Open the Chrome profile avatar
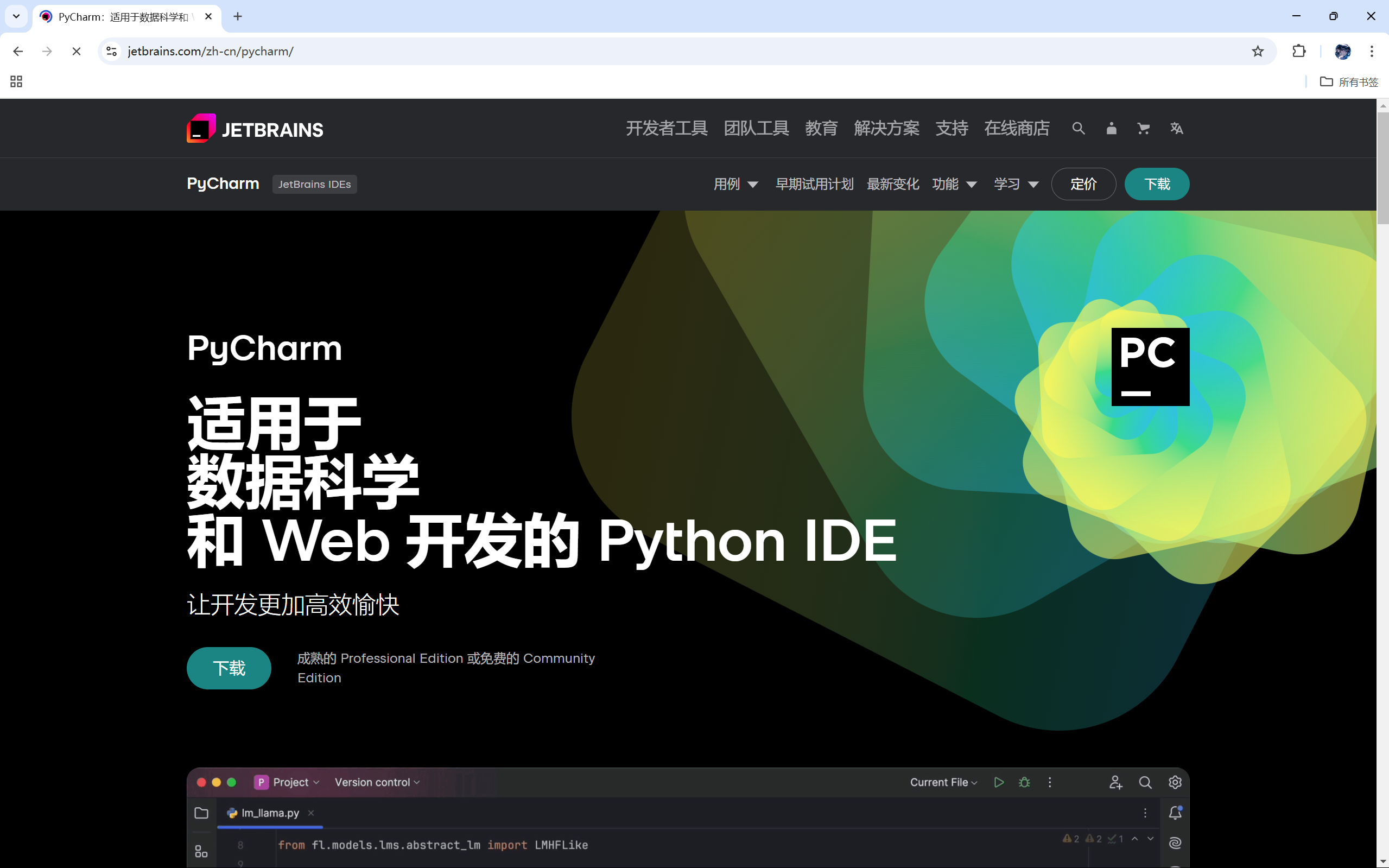The image size is (1389, 868). coord(1342,51)
